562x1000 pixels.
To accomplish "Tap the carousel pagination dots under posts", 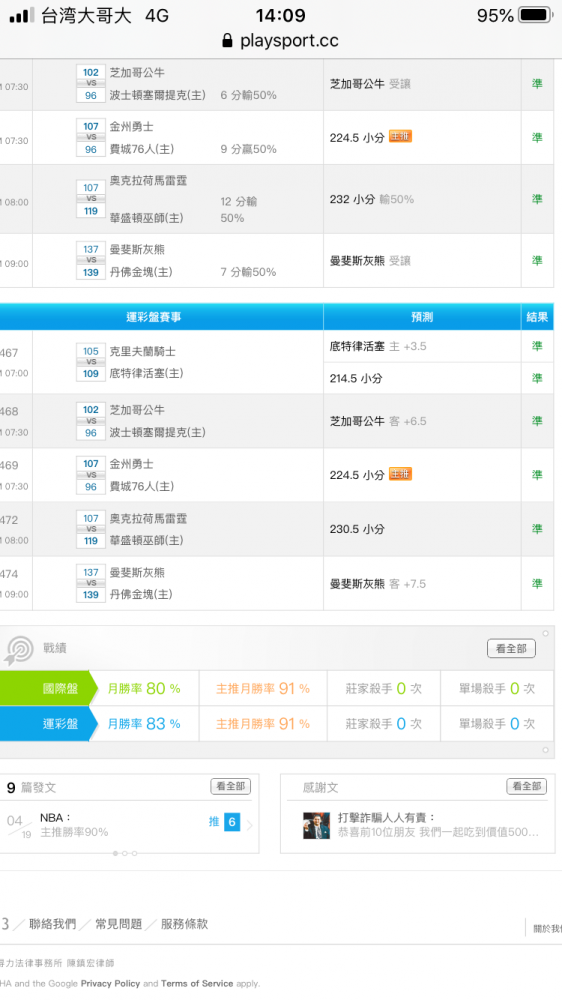I will (x=124, y=853).
